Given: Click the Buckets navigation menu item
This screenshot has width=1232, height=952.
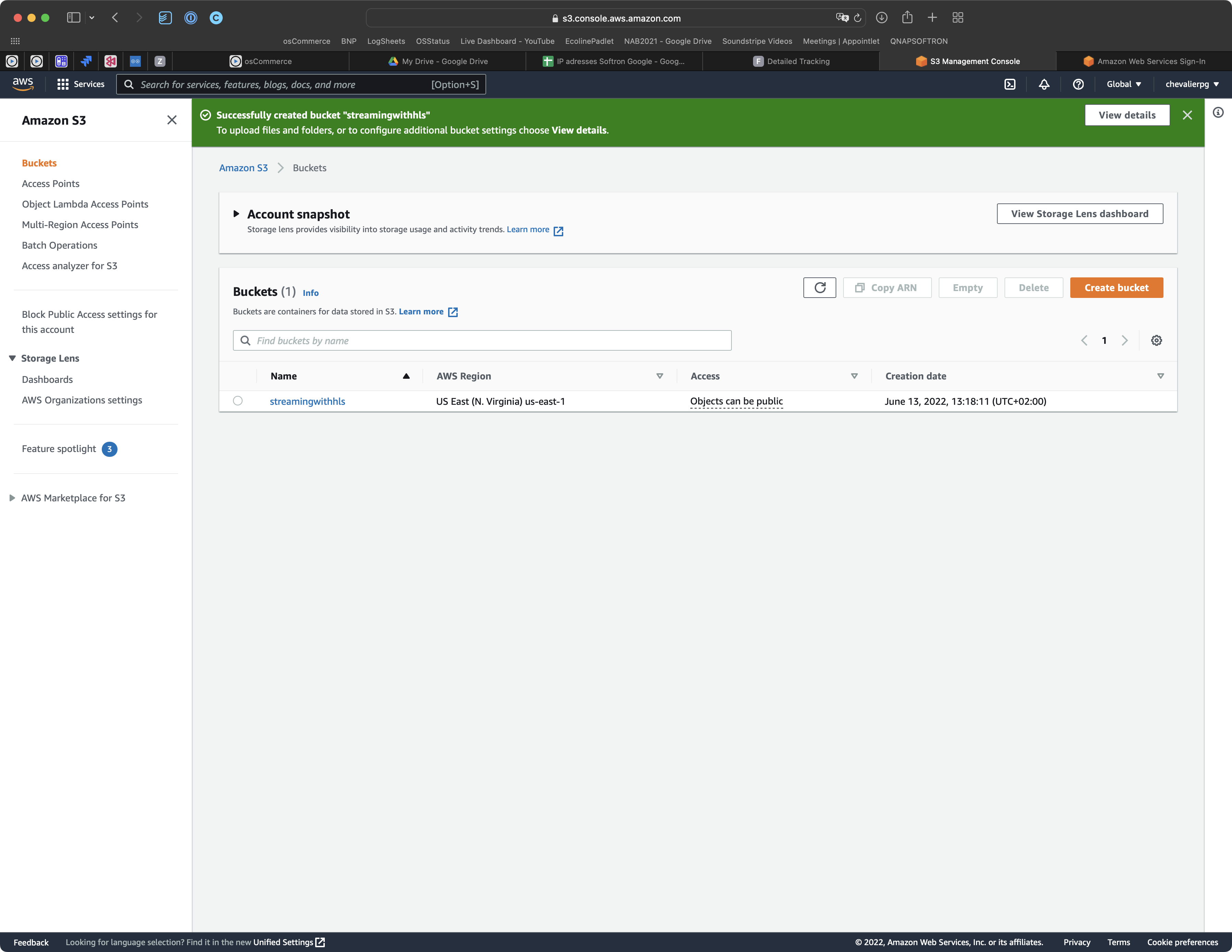Looking at the screenshot, I should [38, 162].
